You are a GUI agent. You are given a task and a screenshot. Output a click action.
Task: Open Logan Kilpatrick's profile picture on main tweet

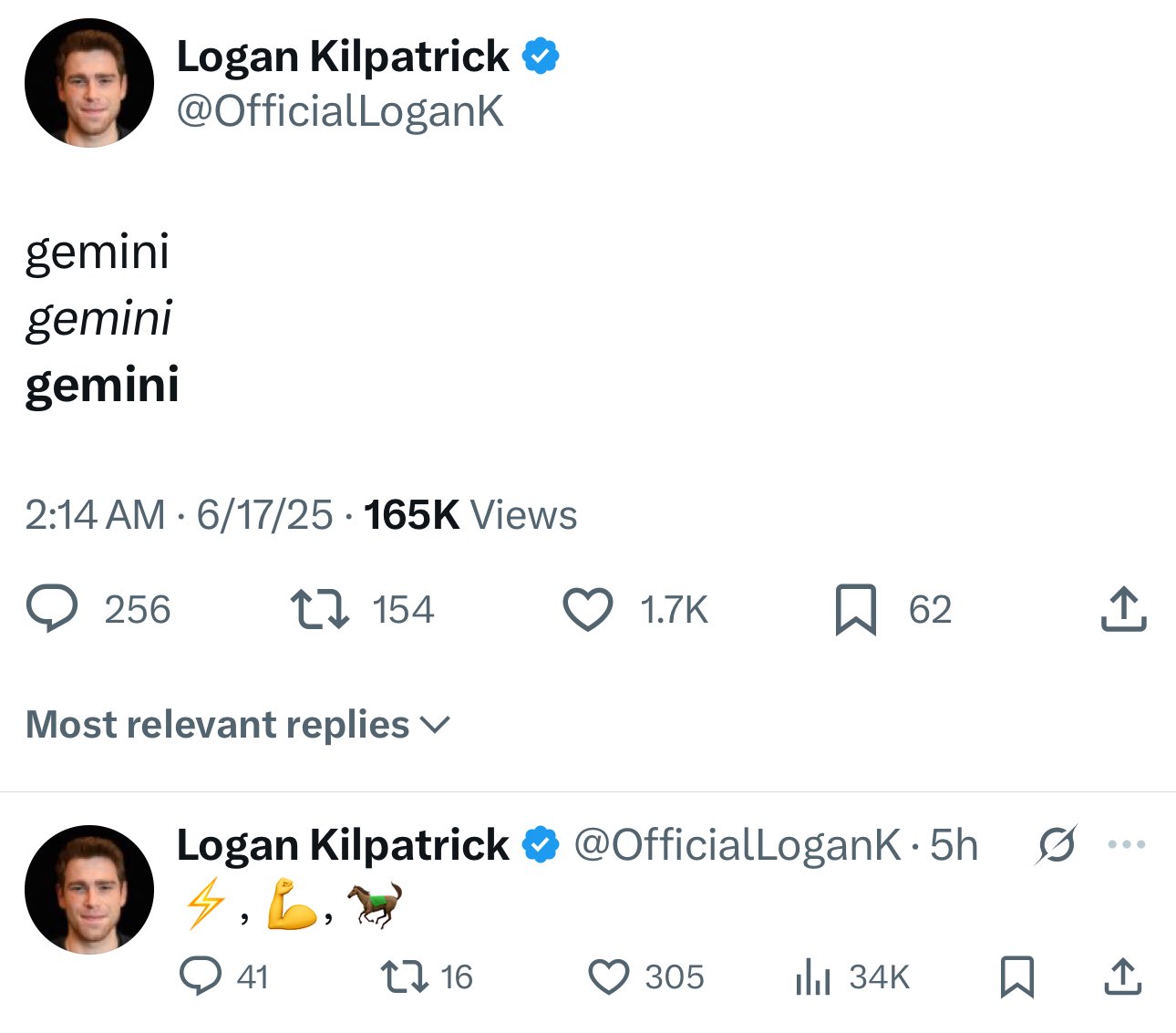click(x=89, y=83)
